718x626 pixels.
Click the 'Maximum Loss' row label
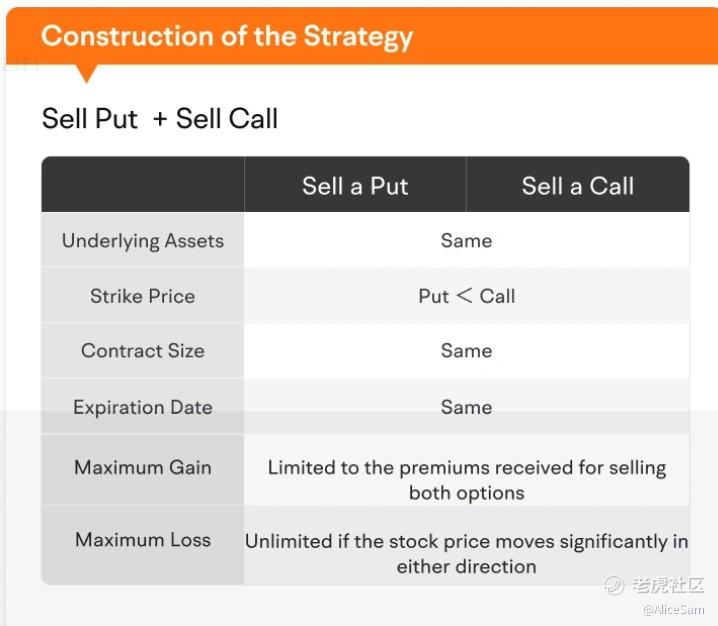pyautogui.click(x=143, y=539)
